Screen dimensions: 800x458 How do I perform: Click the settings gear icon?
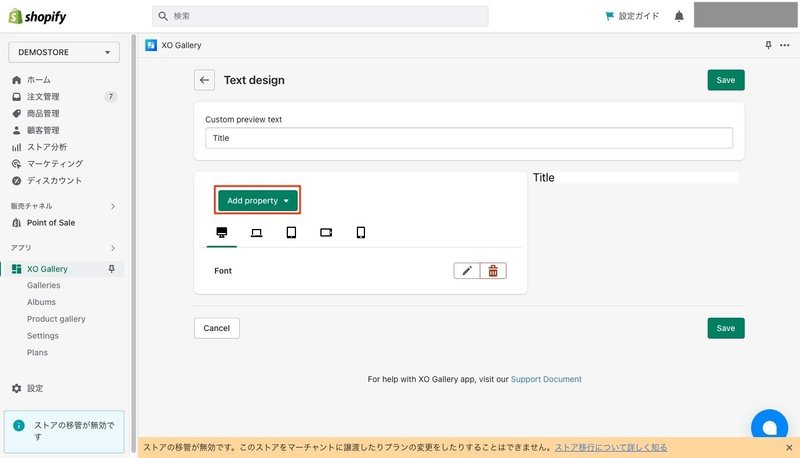pyautogui.click(x=16, y=389)
